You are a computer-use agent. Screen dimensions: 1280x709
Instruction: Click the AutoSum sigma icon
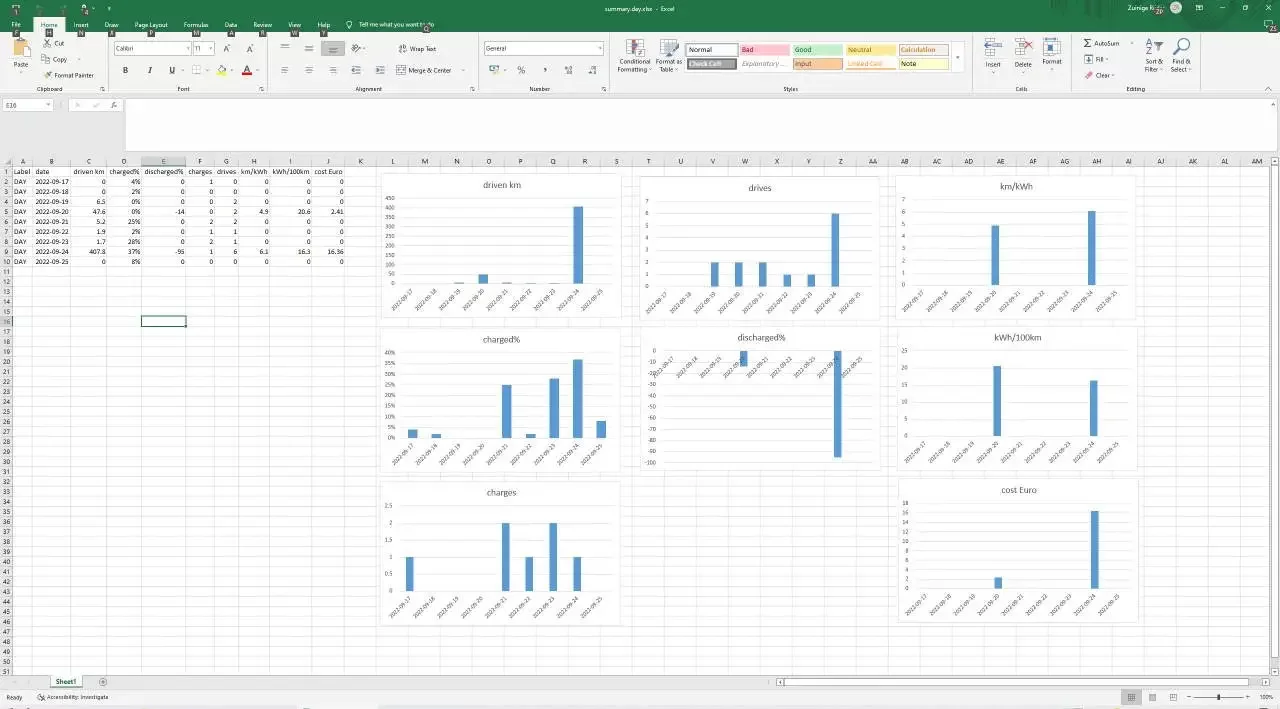point(1088,44)
